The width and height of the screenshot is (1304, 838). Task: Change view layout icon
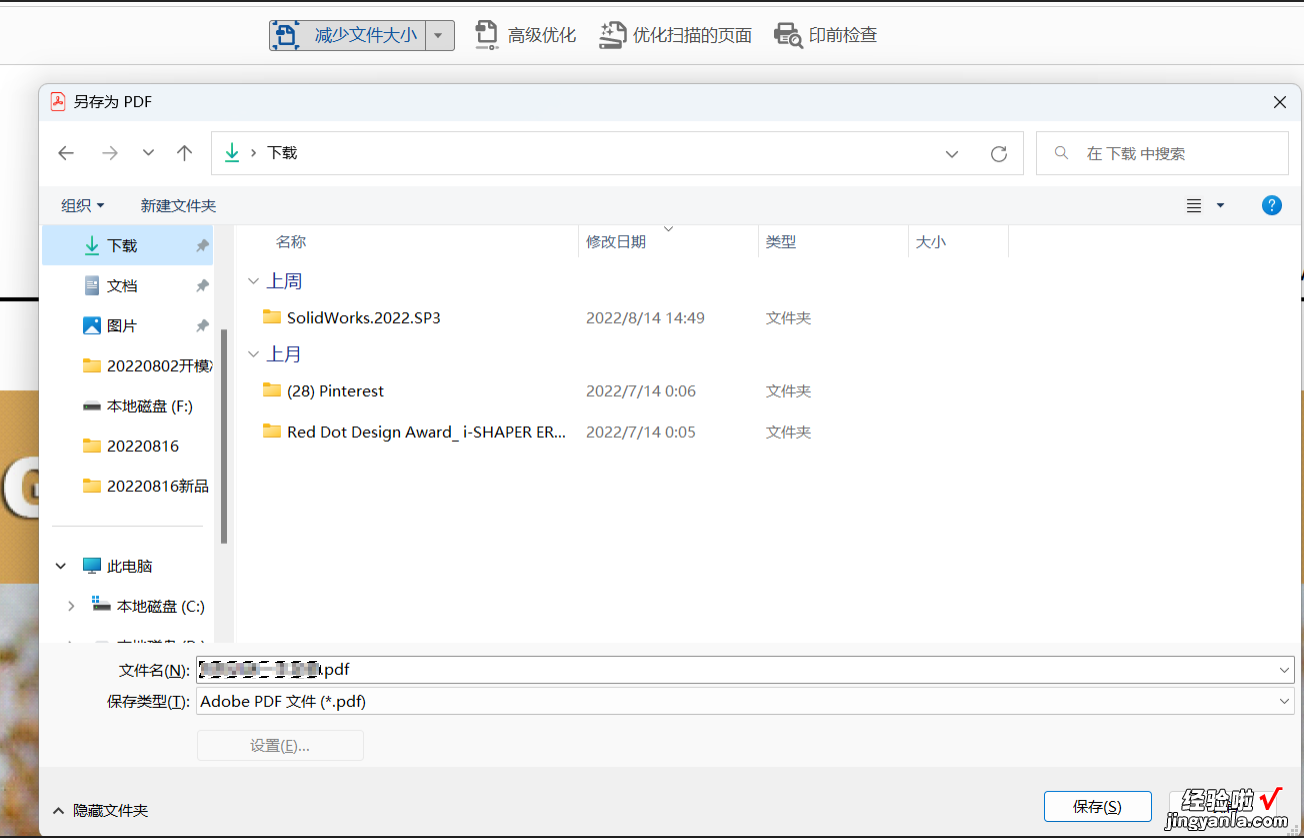[x=1194, y=205]
